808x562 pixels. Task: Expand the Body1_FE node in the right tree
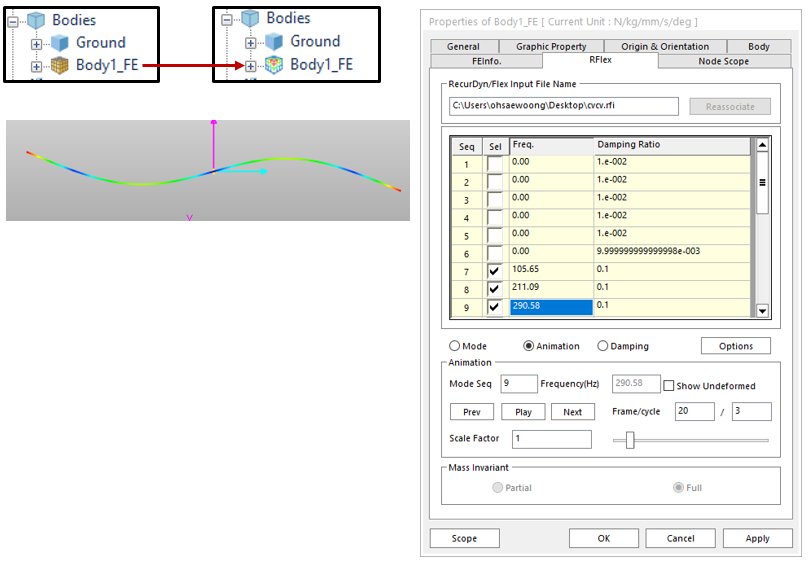[x=250, y=66]
